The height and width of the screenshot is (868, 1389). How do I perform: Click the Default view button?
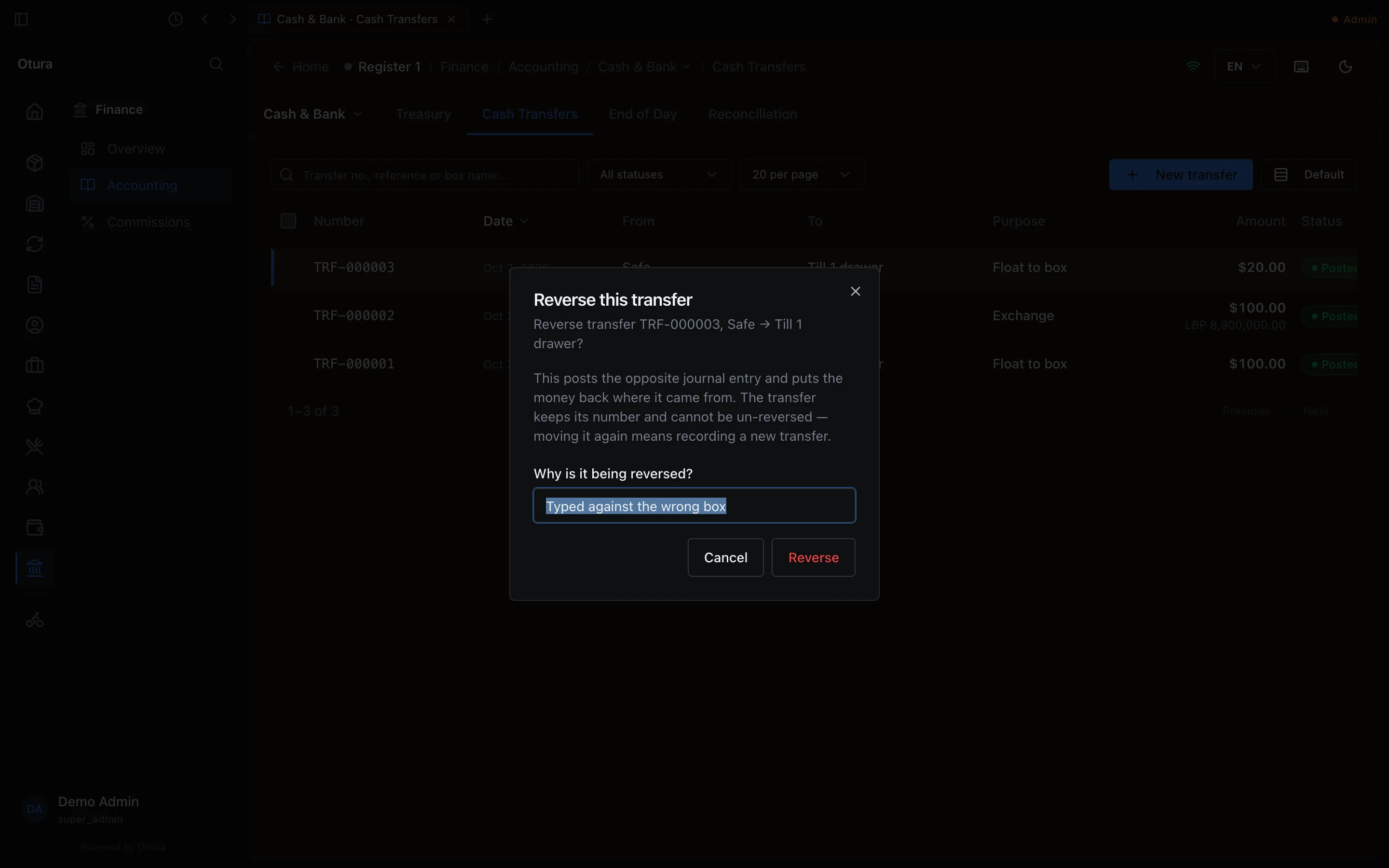click(1308, 175)
